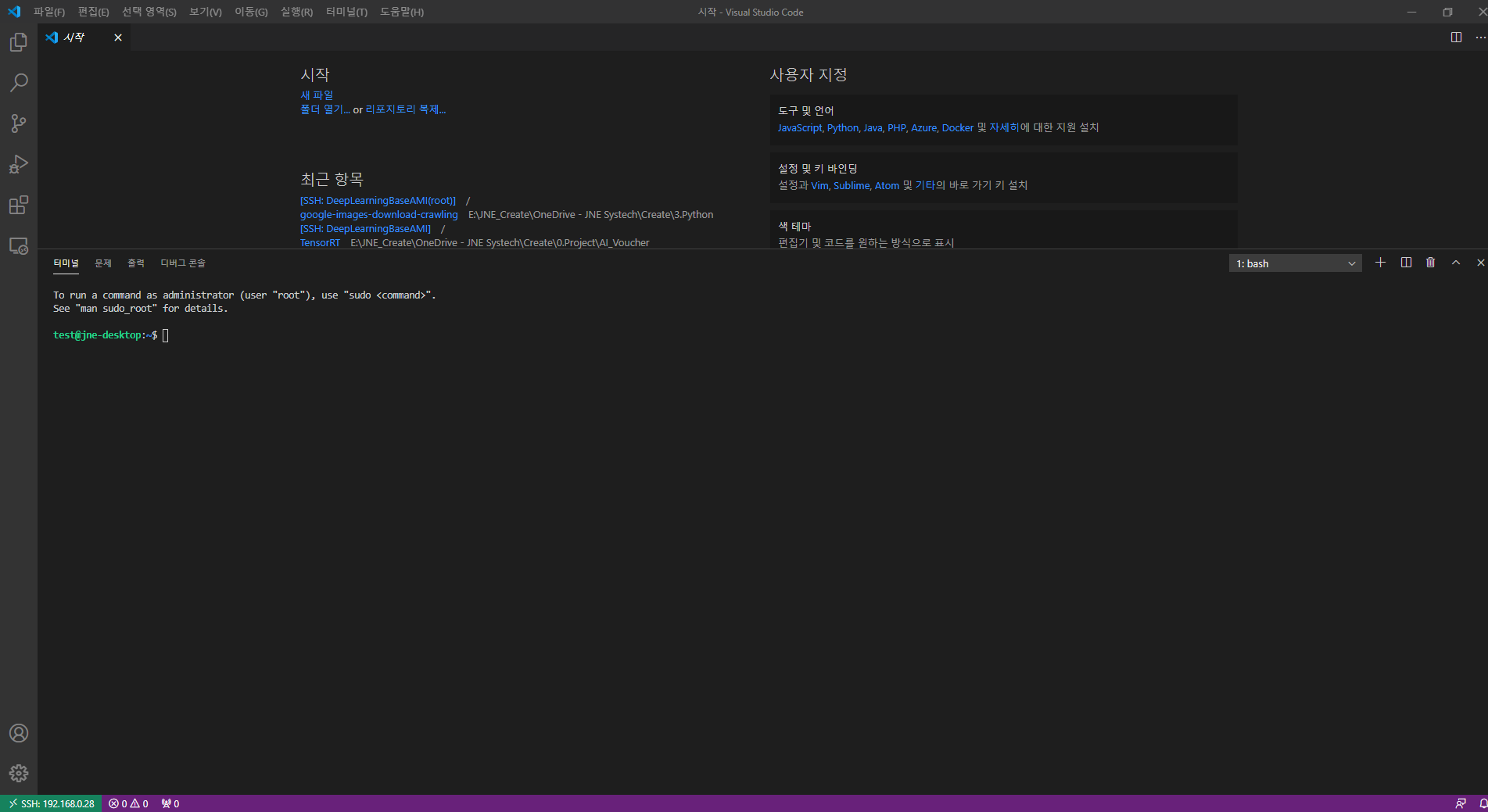The width and height of the screenshot is (1488, 812).
Task: Focus the terminal prompt test@jne-desktop
Action: pos(105,335)
